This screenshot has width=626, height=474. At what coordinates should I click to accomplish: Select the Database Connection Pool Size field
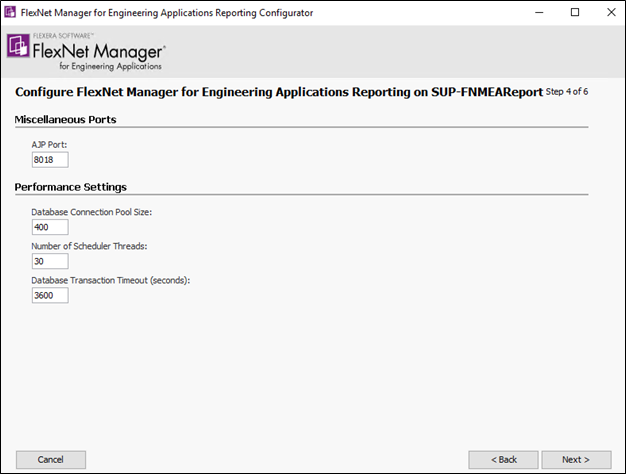(50, 227)
